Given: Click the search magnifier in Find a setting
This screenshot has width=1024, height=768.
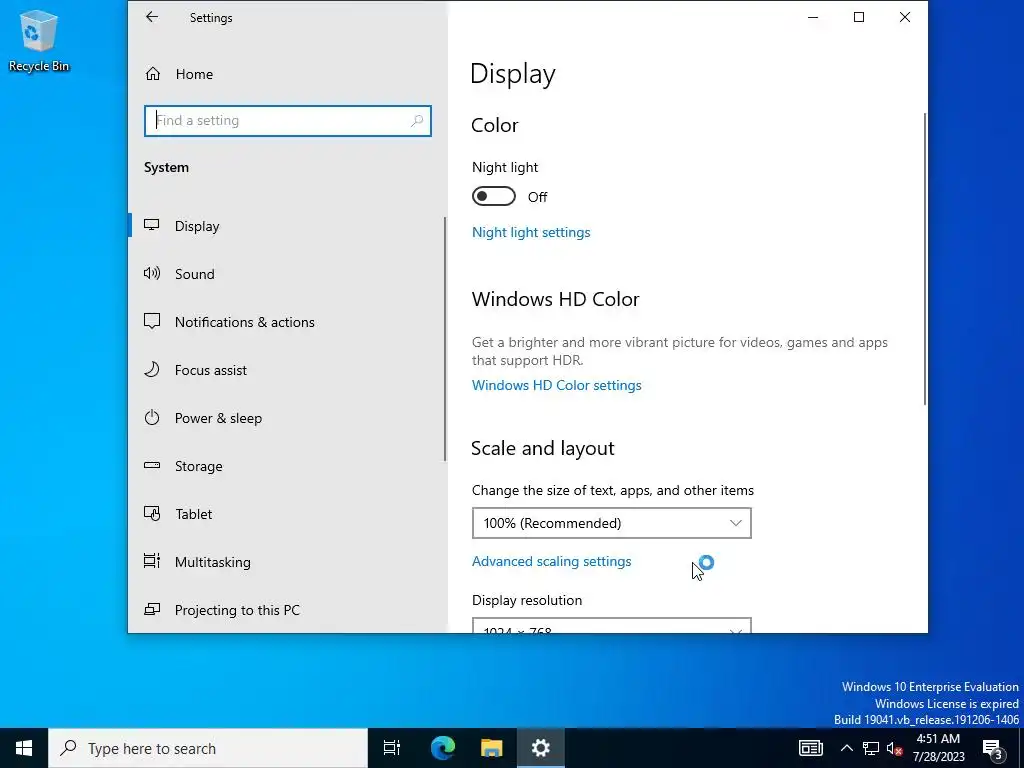Looking at the screenshot, I should coord(417,121).
